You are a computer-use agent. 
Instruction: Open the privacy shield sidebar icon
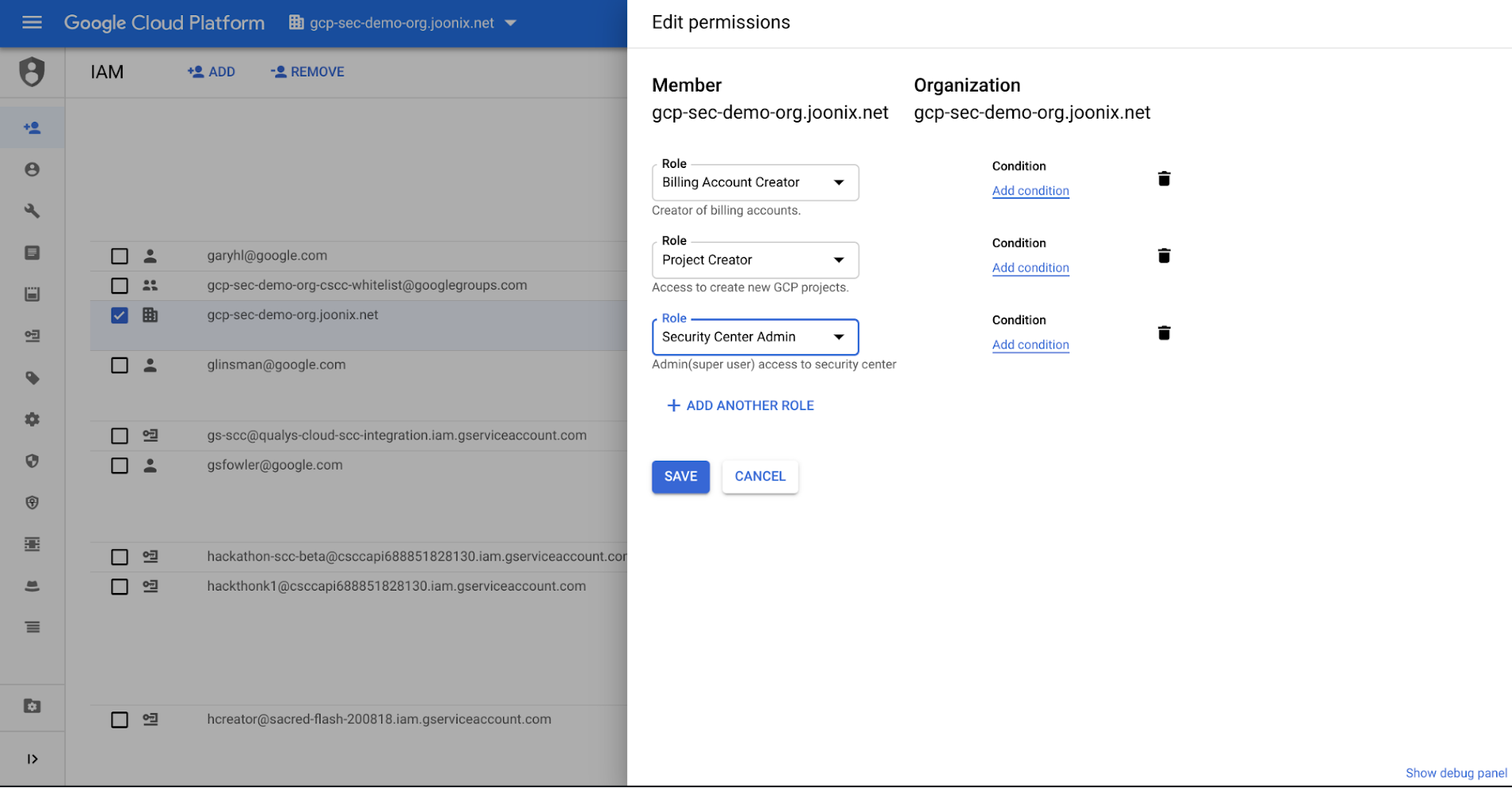pyautogui.click(x=32, y=461)
